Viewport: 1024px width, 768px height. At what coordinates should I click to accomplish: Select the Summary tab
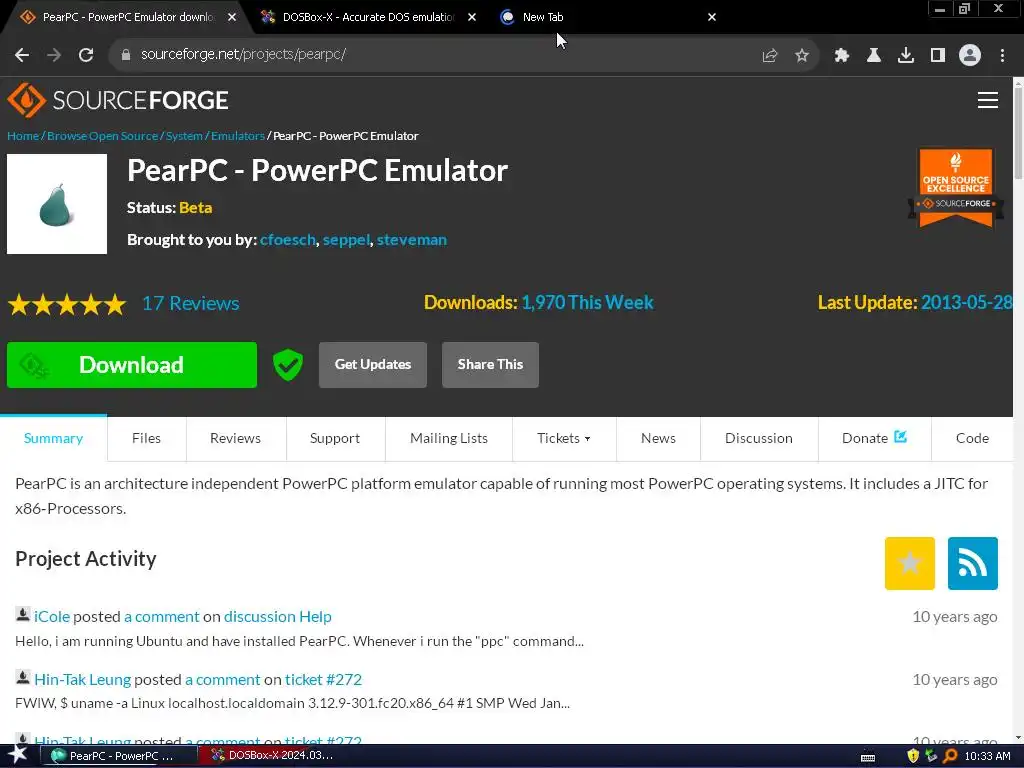(54, 438)
